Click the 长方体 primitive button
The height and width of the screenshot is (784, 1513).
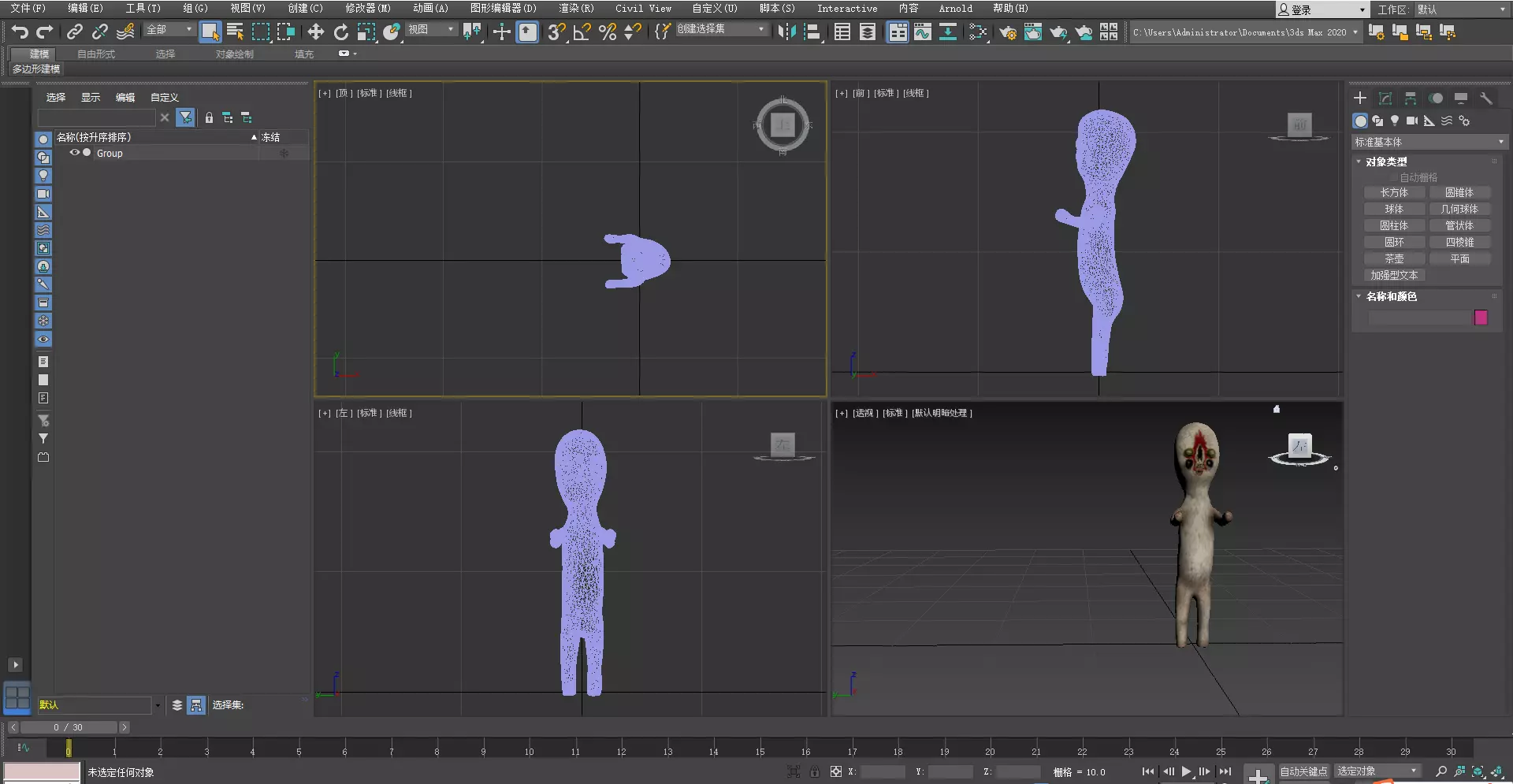click(1394, 192)
